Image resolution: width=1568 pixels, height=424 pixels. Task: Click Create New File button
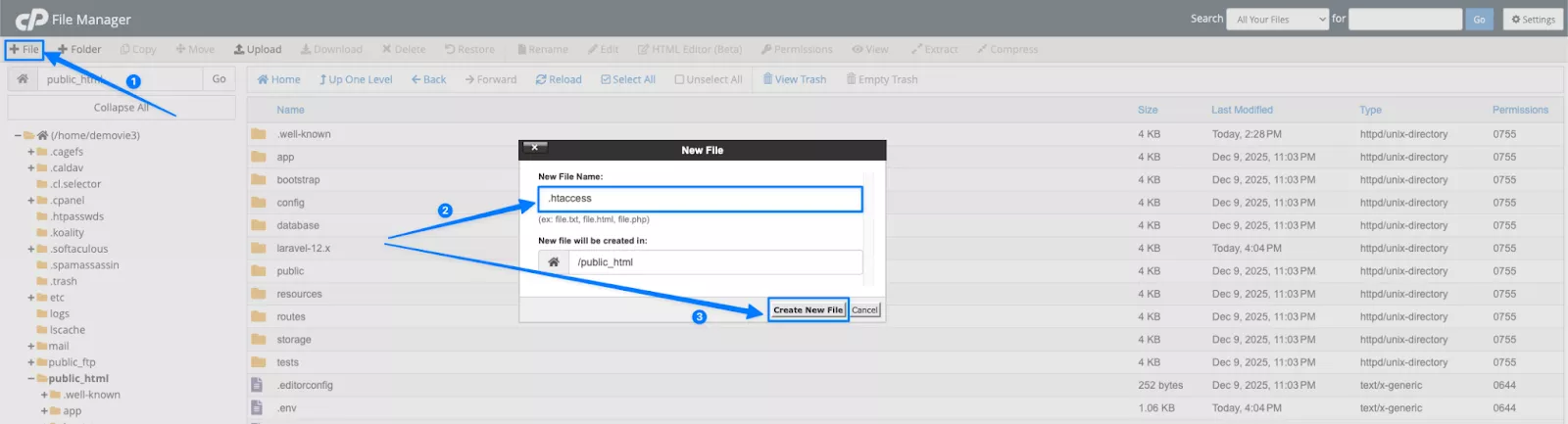click(808, 309)
